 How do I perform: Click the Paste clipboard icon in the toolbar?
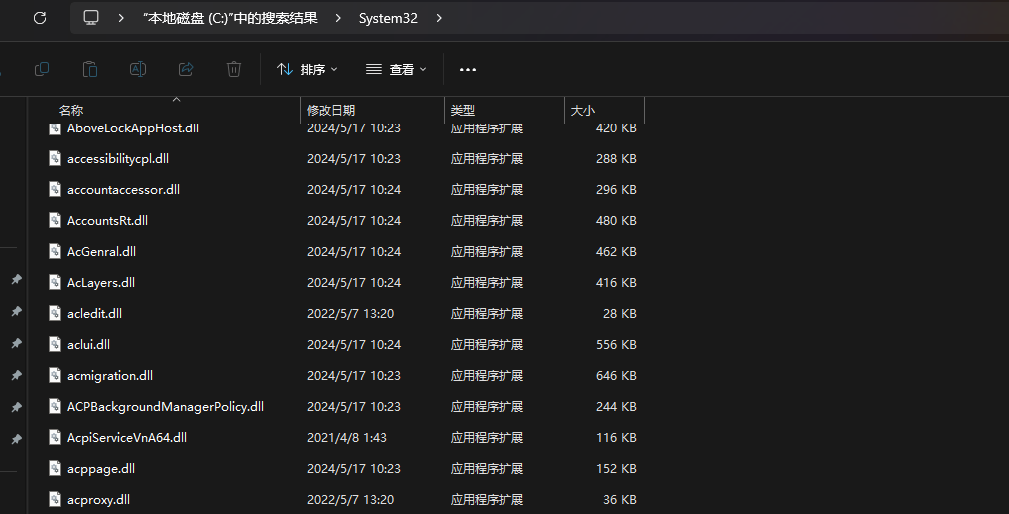click(x=90, y=69)
